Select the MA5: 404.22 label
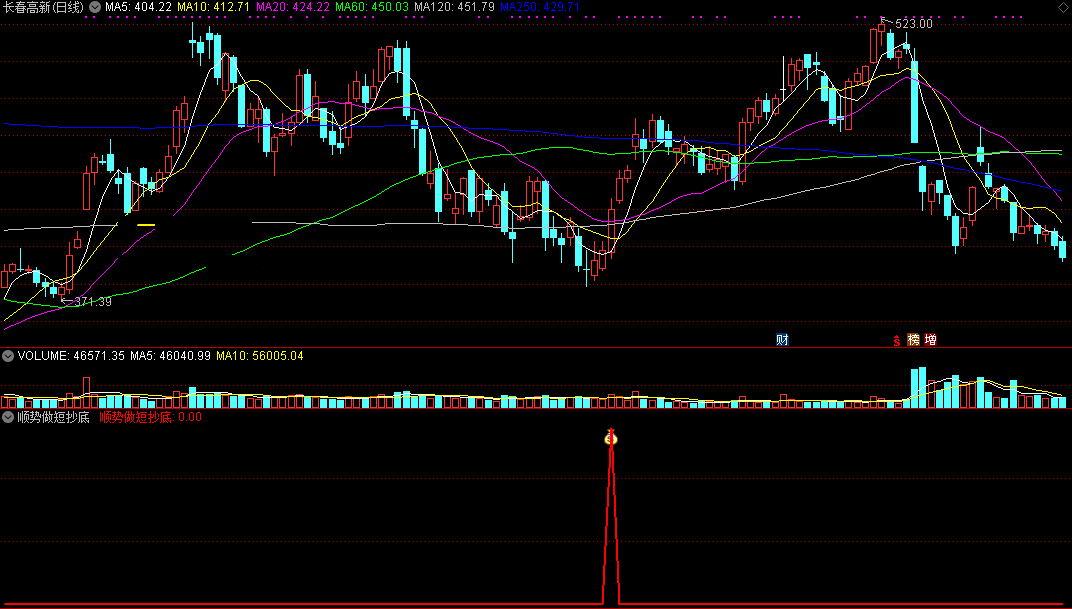Screen dimensions: 1072x609 [138, 7]
